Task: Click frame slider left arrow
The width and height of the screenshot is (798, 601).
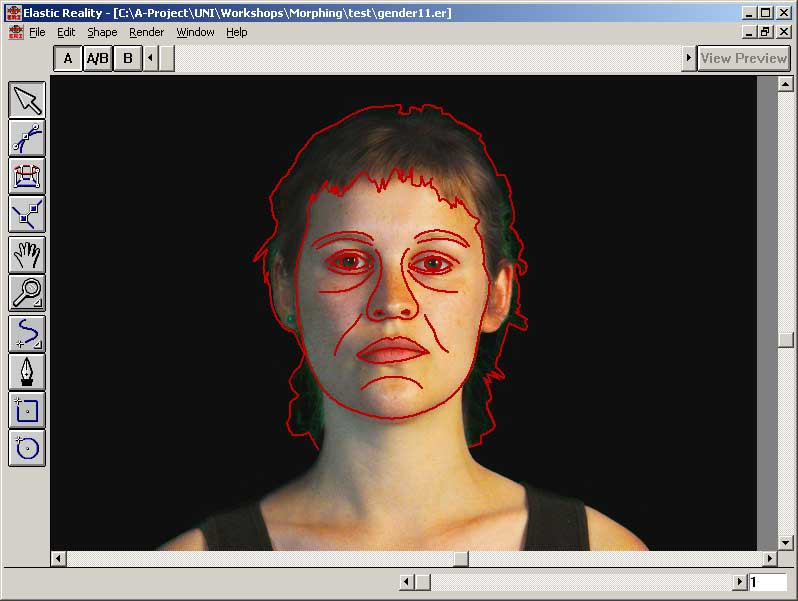Action: point(406,582)
